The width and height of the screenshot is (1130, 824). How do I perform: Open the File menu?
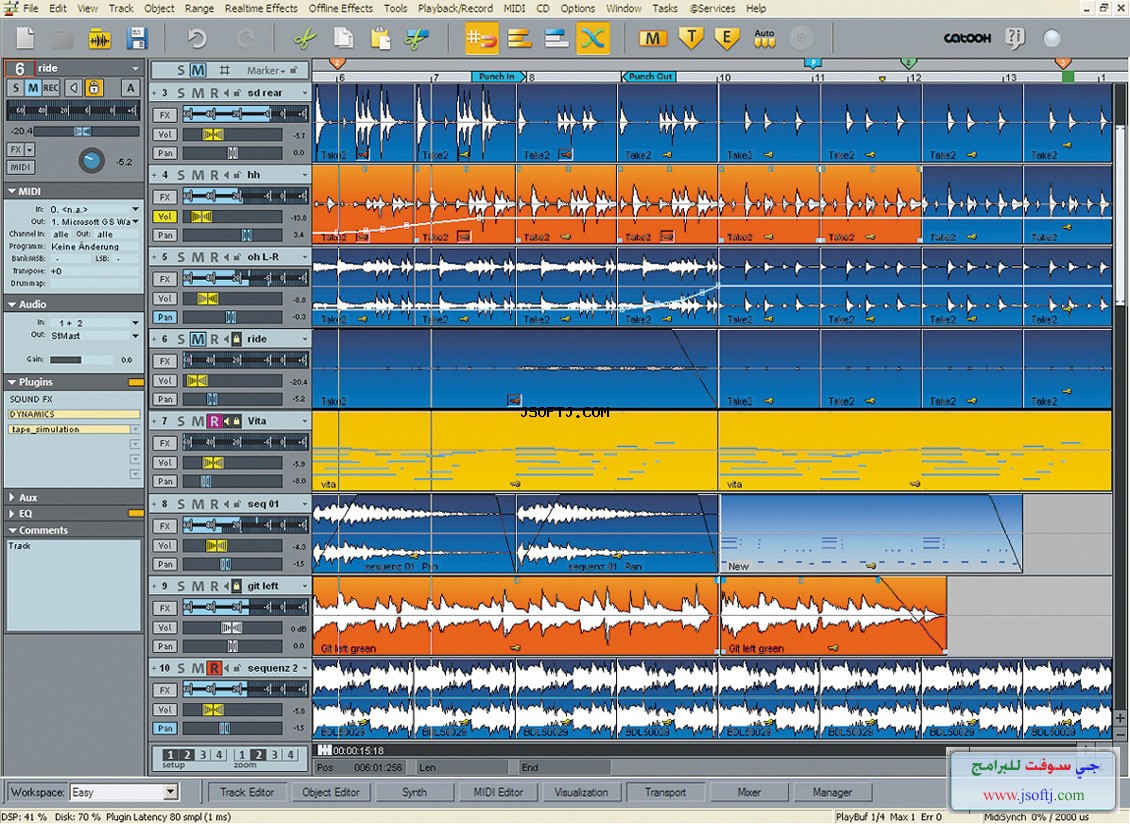coord(30,9)
